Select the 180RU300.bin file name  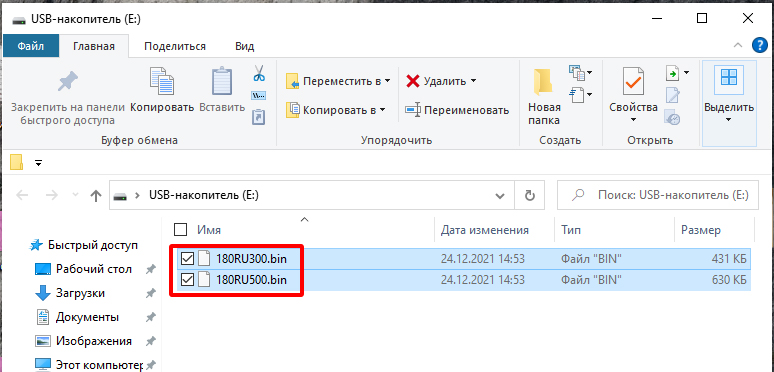coord(251,258)
